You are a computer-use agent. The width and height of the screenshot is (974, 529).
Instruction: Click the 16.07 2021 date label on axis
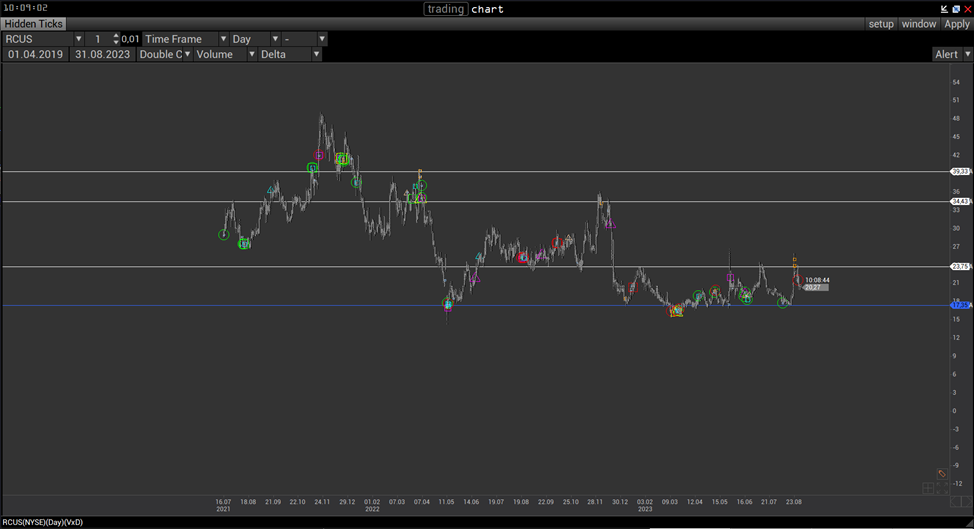coord(223,505)
